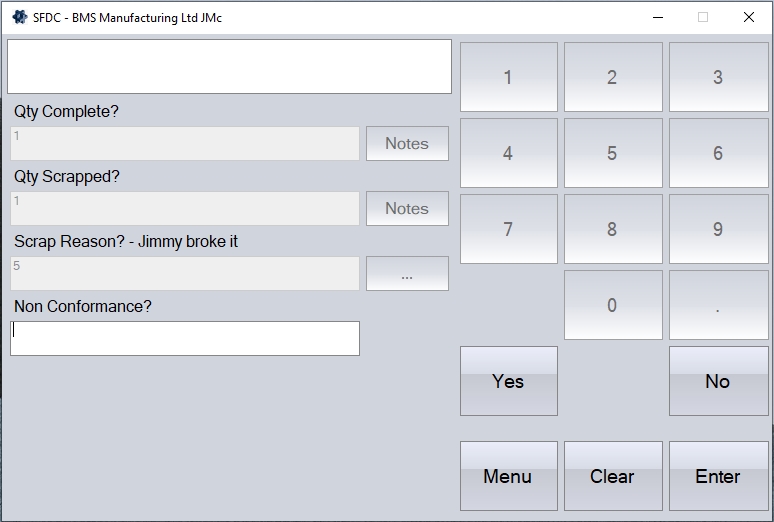The height and width of the screenshot is (522, 774).
Task: Tap the 3 key on keypad
Action: coord(718,77)
